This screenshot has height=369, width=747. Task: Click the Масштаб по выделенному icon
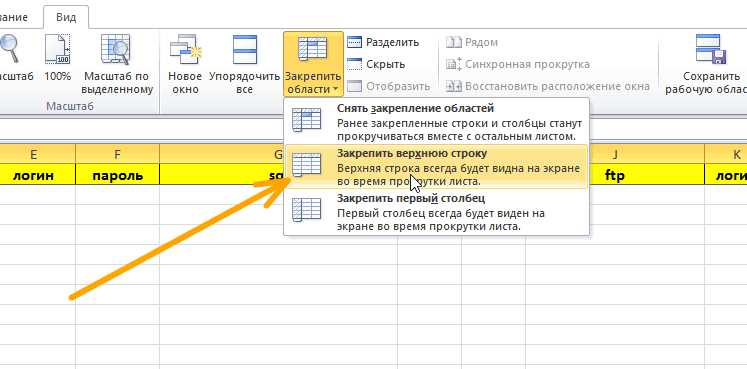[116, 50]
